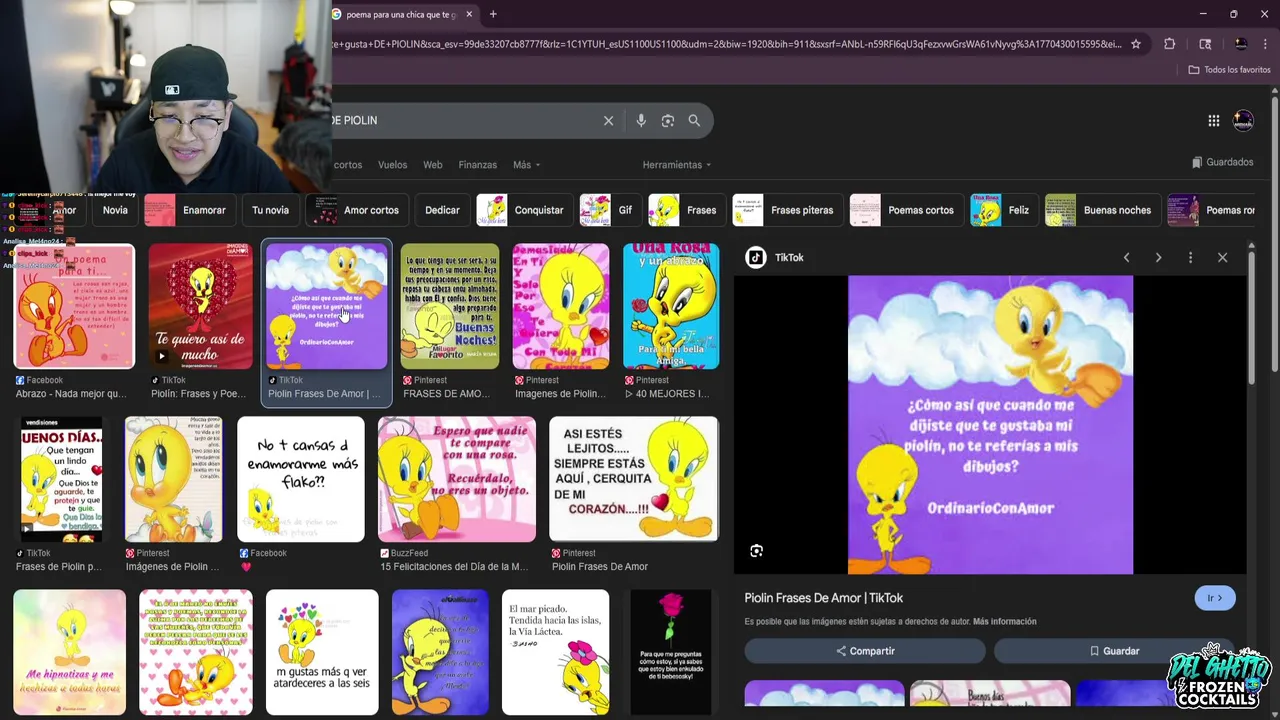Open Guardados saved items

(x=1222, y=162)
